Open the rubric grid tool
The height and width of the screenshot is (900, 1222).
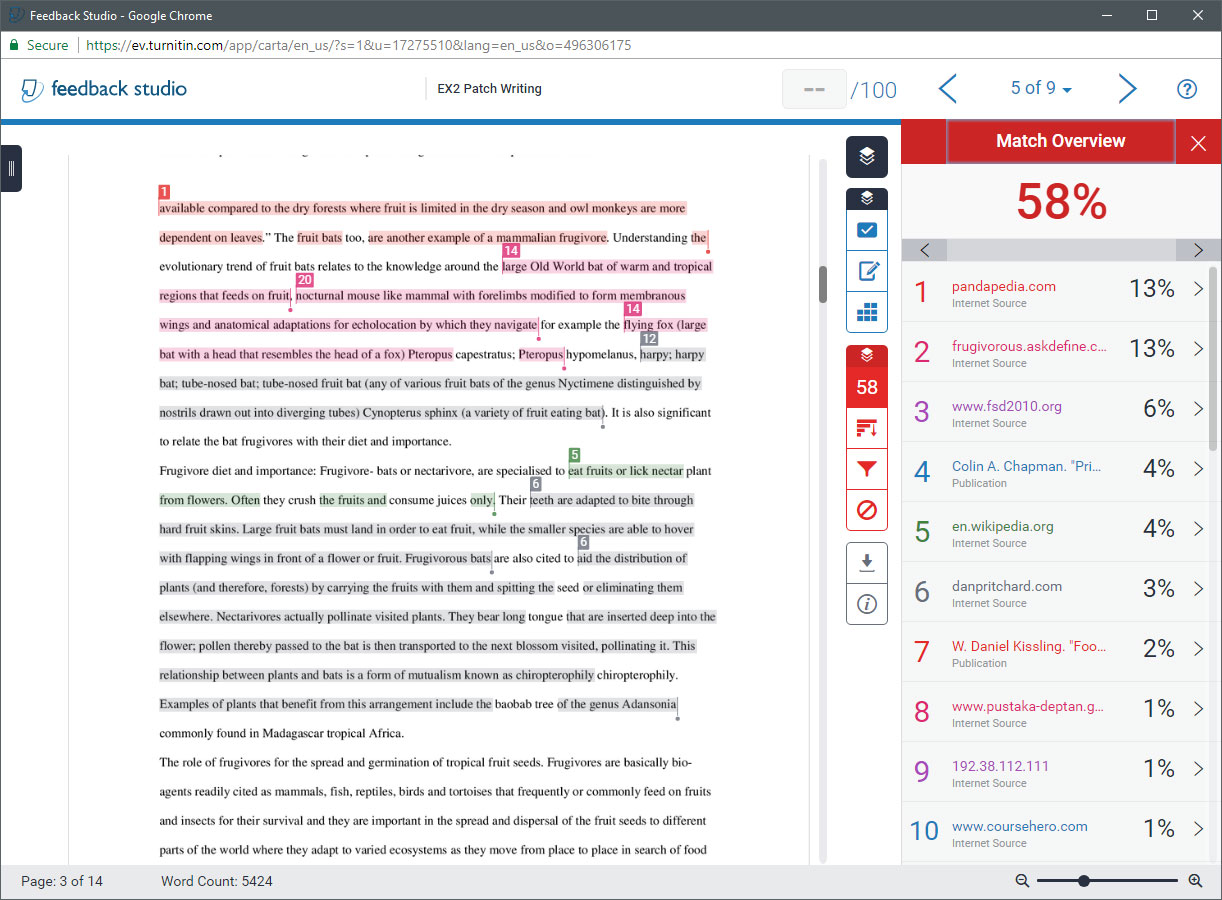pyautogui.click(x=867, y=314)
